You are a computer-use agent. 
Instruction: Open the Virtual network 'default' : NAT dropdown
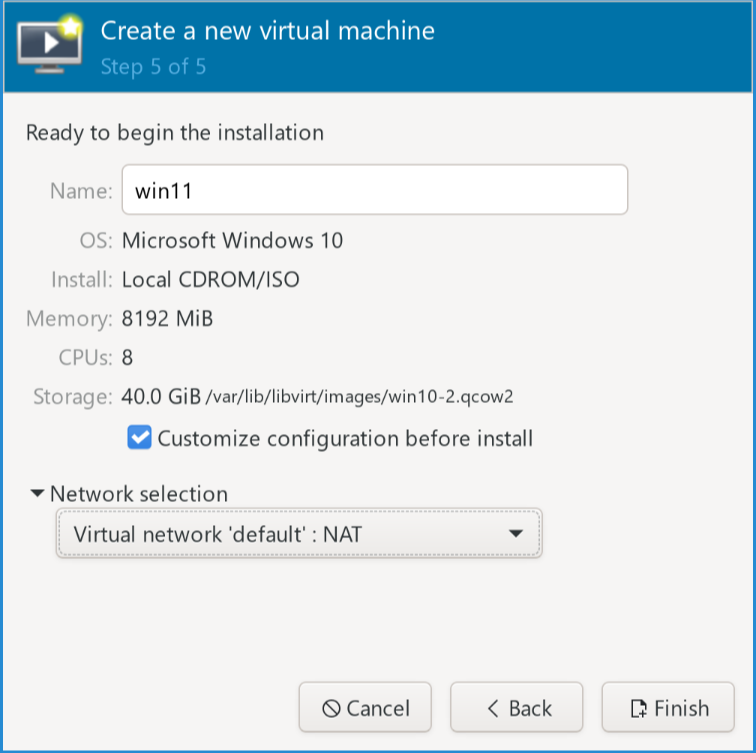[298, 534]
